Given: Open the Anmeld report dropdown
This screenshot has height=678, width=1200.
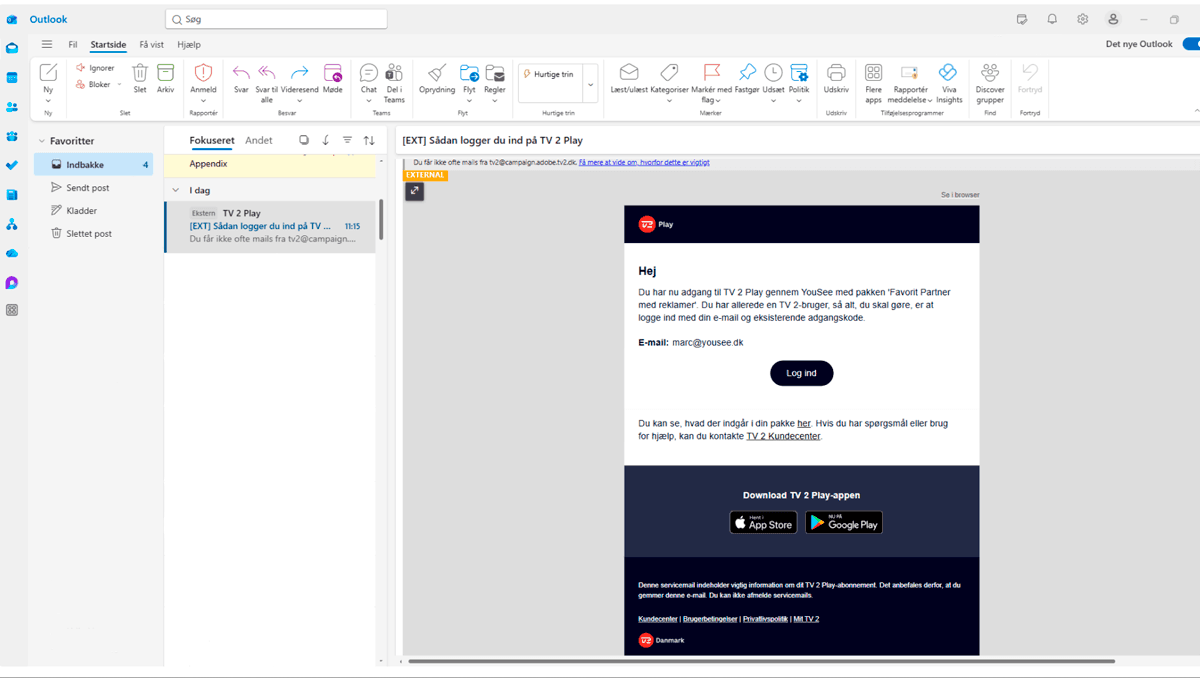Looking at the screenshot, I should coord(203,100).
